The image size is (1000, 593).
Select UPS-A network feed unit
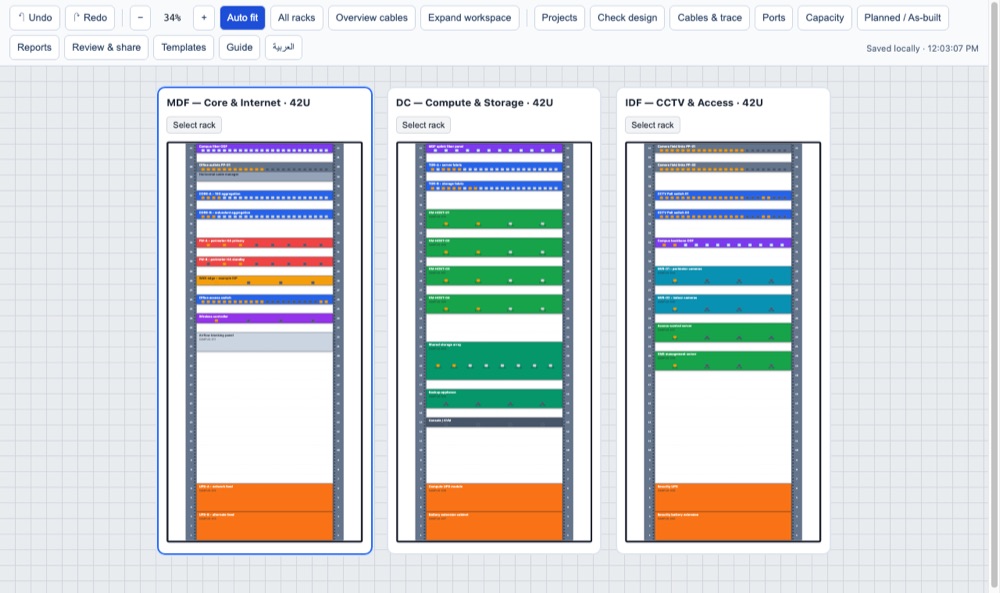[265, 497]
